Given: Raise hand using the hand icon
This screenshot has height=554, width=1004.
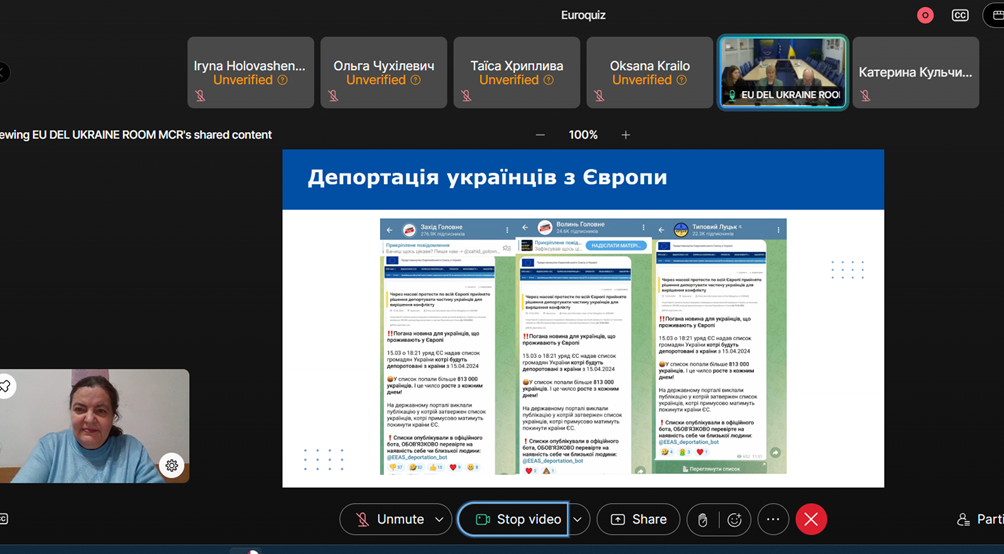Looking at the screenshot, I should [x=702, y=520].
